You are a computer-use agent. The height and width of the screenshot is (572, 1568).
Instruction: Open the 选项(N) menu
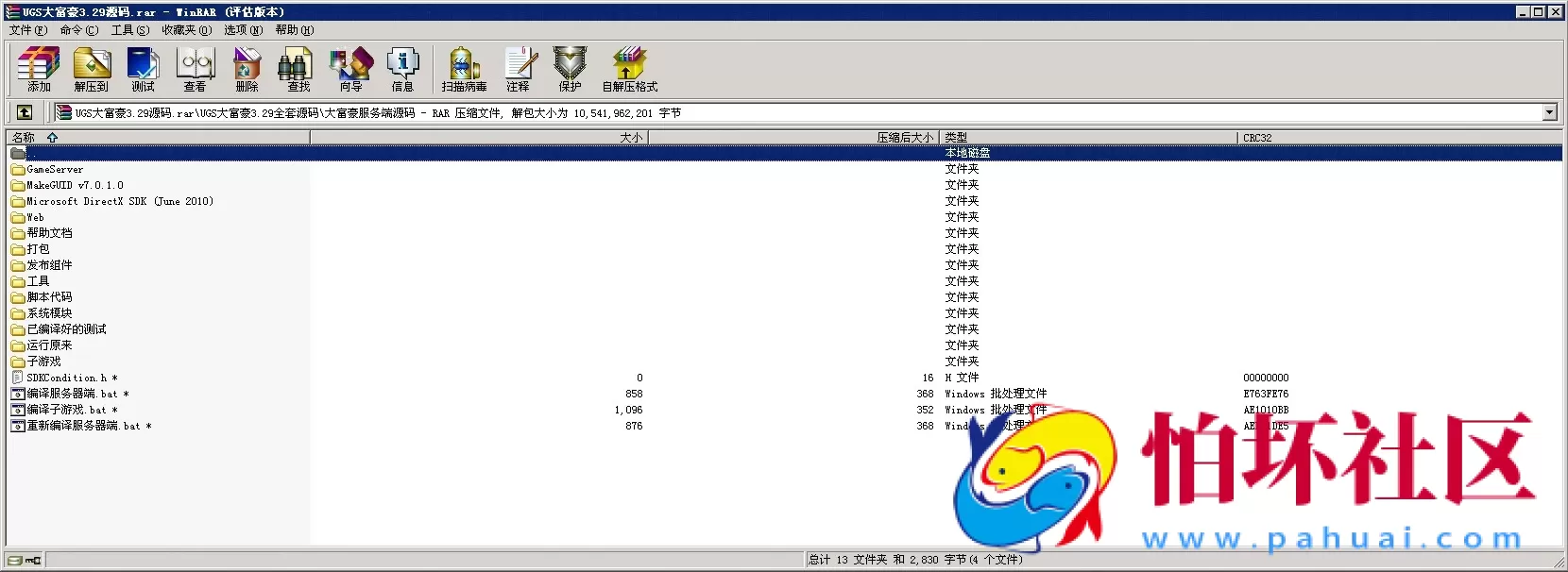click(x=244, y=30)
